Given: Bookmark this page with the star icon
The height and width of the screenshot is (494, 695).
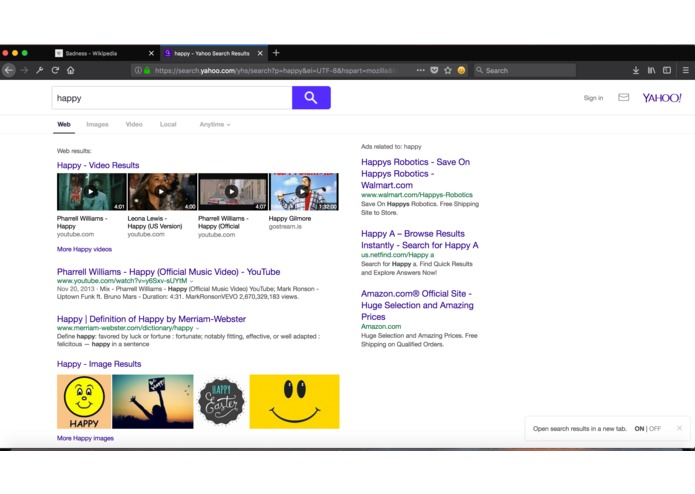Looking at the screenshot, I should [x=448, y=70].
